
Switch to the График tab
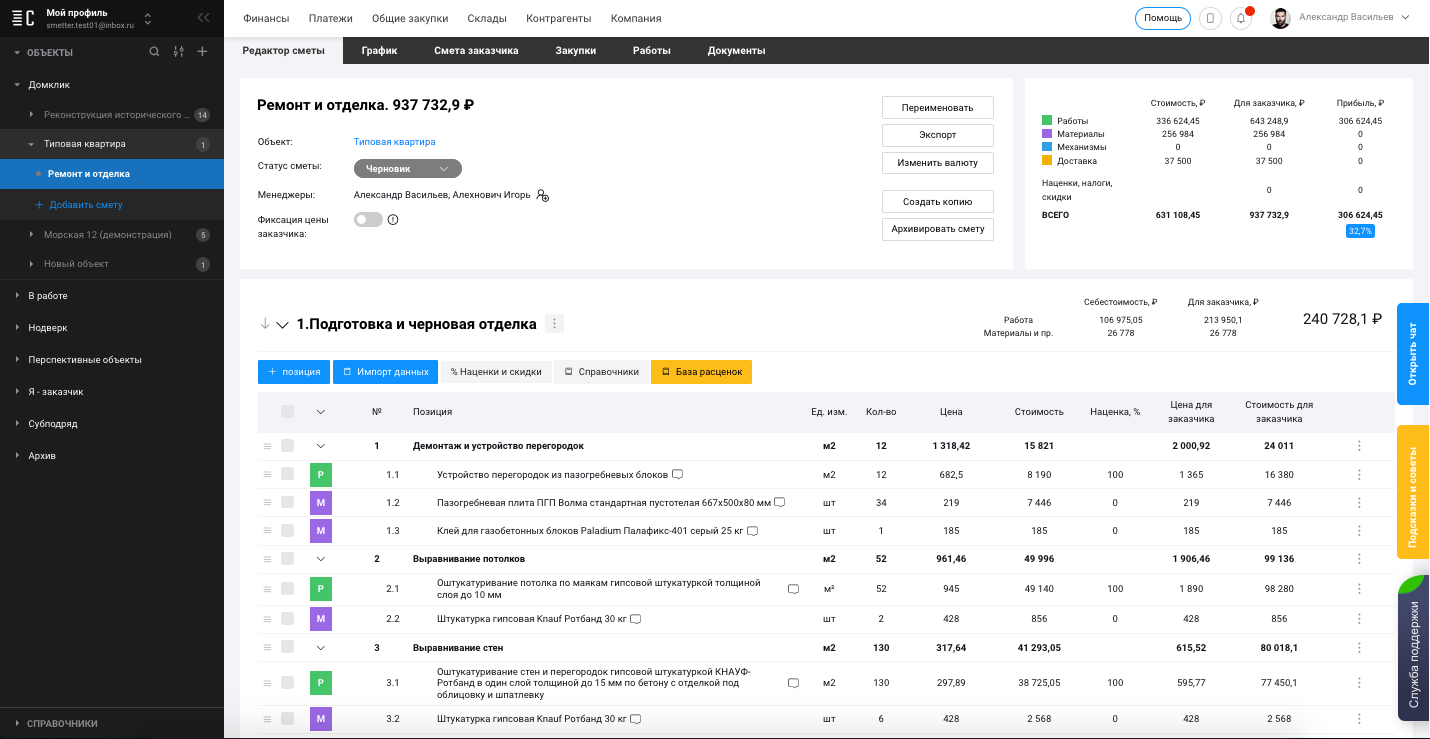[x=380, y=51]
